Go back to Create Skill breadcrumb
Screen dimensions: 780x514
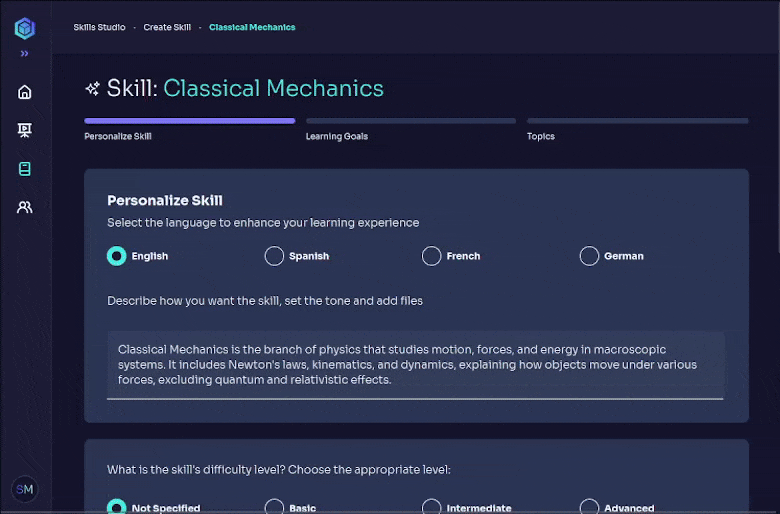click(x=167, y=27)
